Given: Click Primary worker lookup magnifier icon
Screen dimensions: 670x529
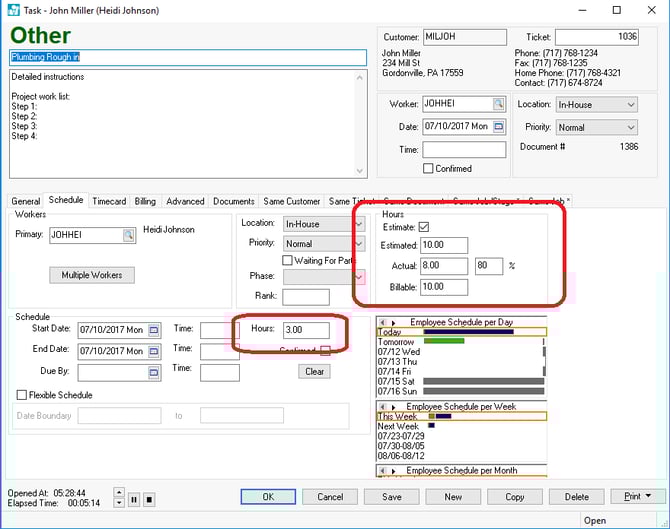Looking at the screenshot, I should [128, 235].
